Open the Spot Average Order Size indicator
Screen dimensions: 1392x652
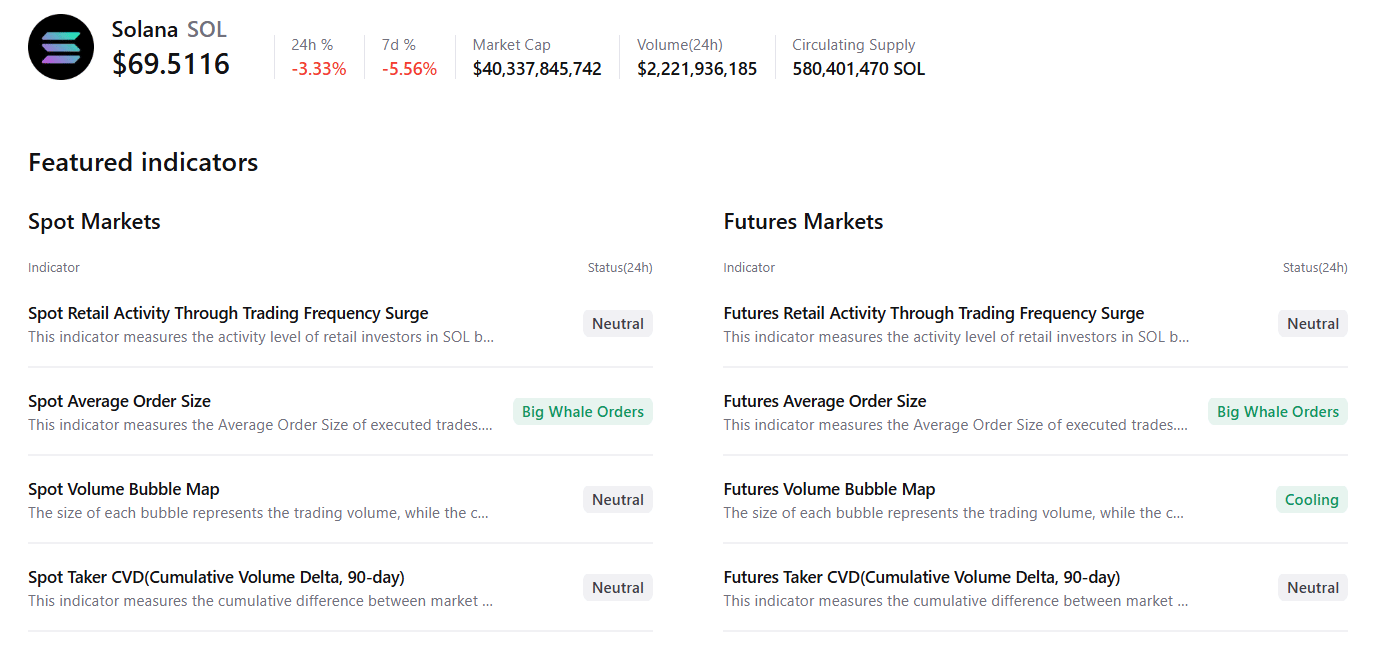119,401
